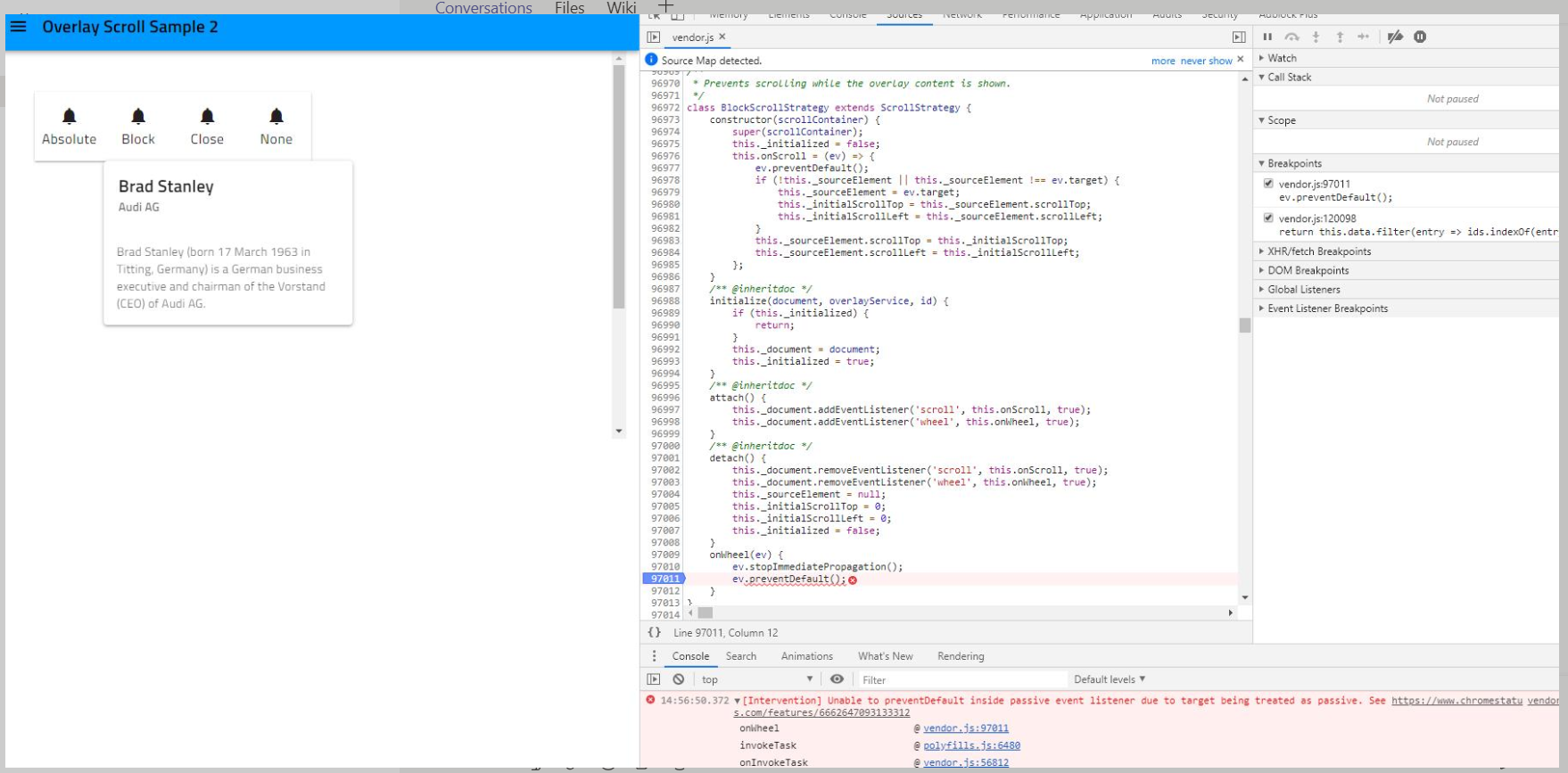Image resolution: width=1568 pixels, height=773 pixels.
Task: Toggle the debugger sidebar icon
Action: [x=1239, y=37]
